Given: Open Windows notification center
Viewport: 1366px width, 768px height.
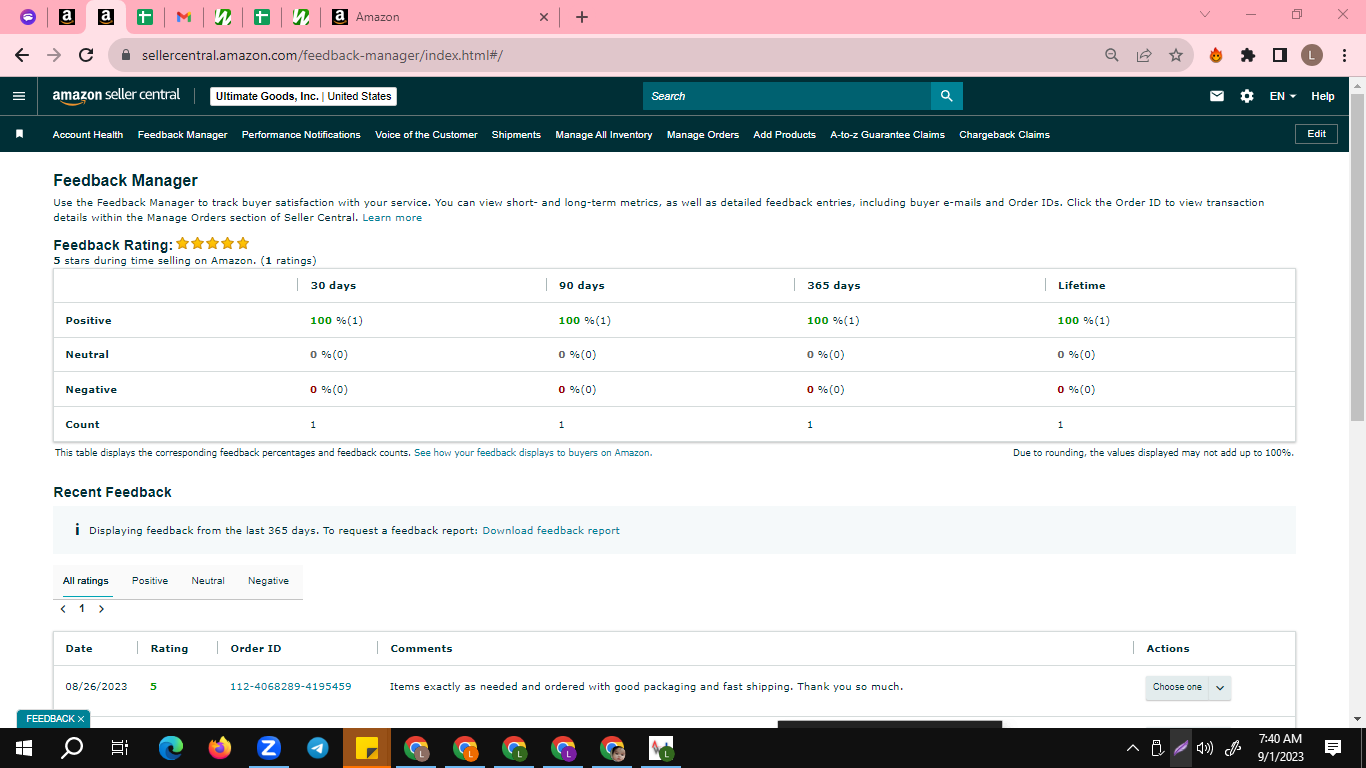Looking at the screenshot, I should click(1333, 747).
